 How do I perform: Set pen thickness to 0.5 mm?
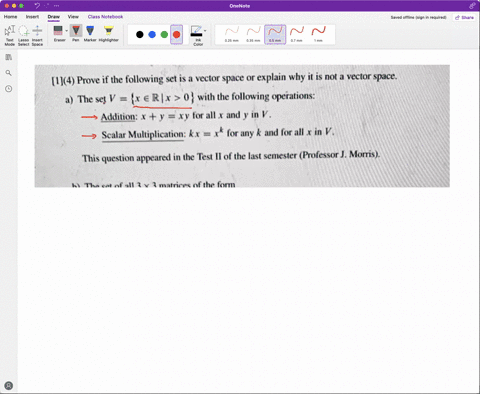click(275, 34)
